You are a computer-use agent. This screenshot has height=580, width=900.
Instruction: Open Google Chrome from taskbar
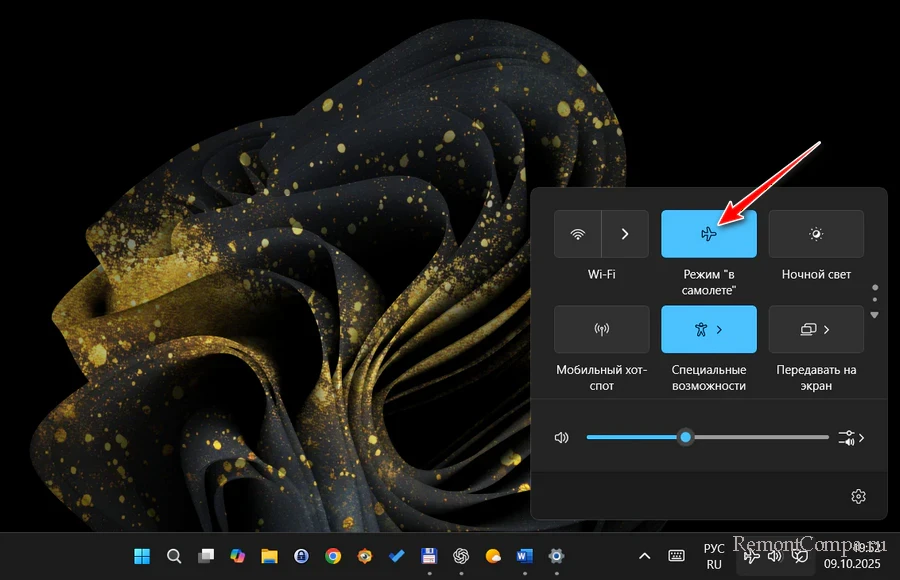(x=333, y=556)
